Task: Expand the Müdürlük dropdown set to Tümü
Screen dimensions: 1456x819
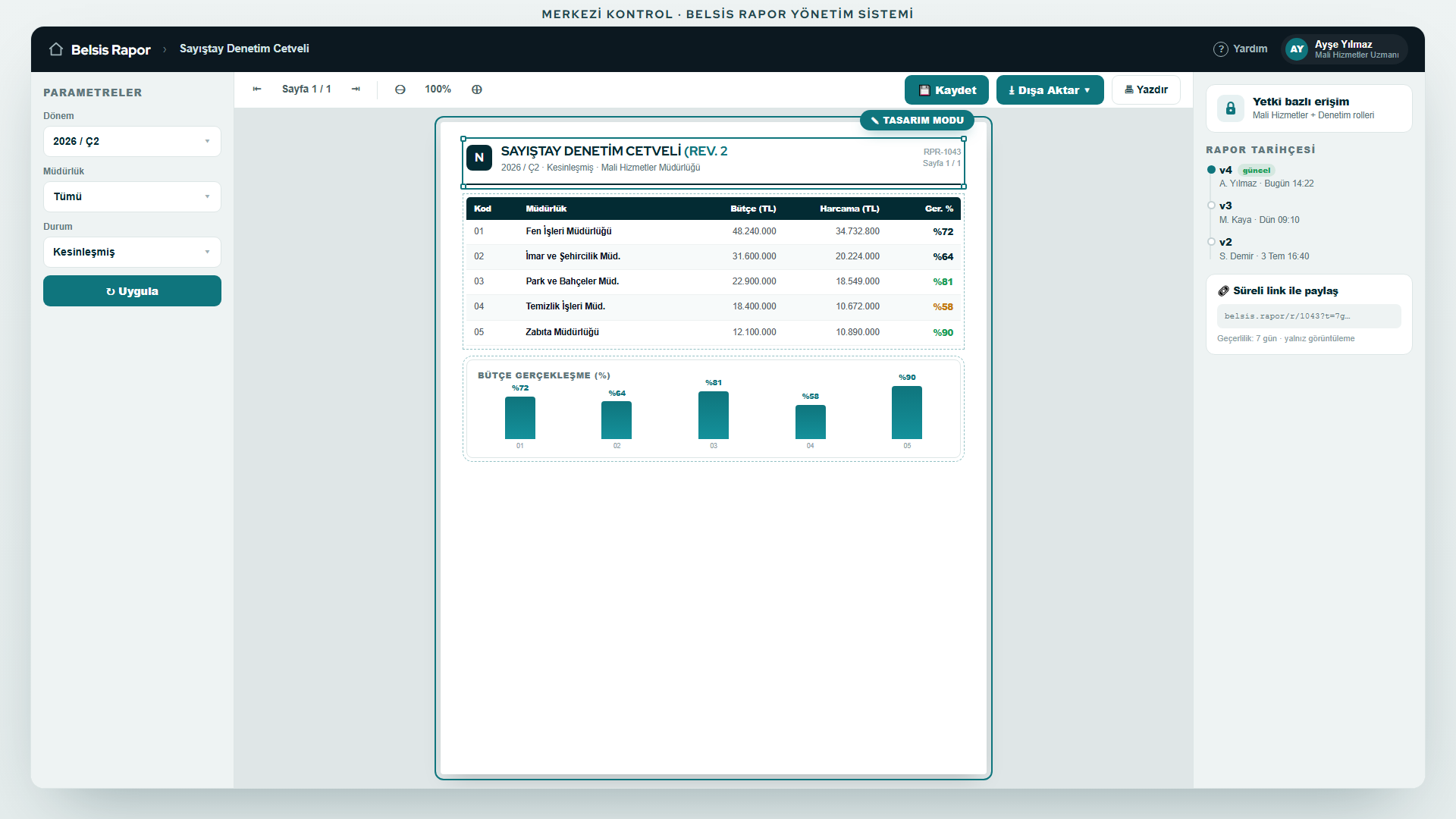Action: click(132, 197)
